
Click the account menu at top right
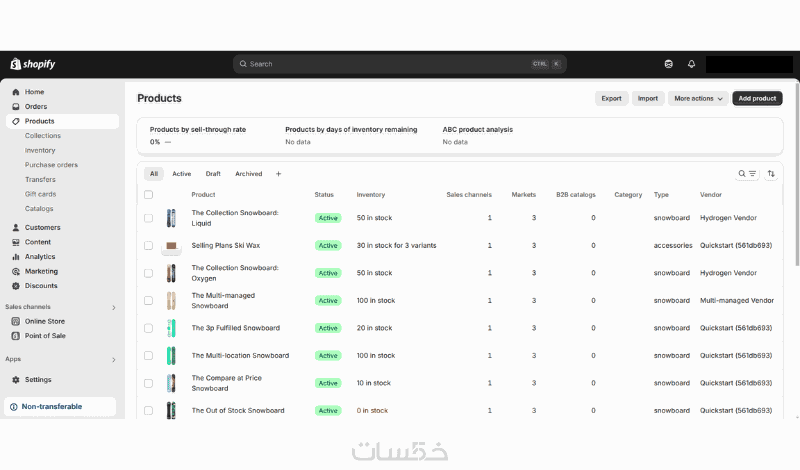tap(749, 64)
